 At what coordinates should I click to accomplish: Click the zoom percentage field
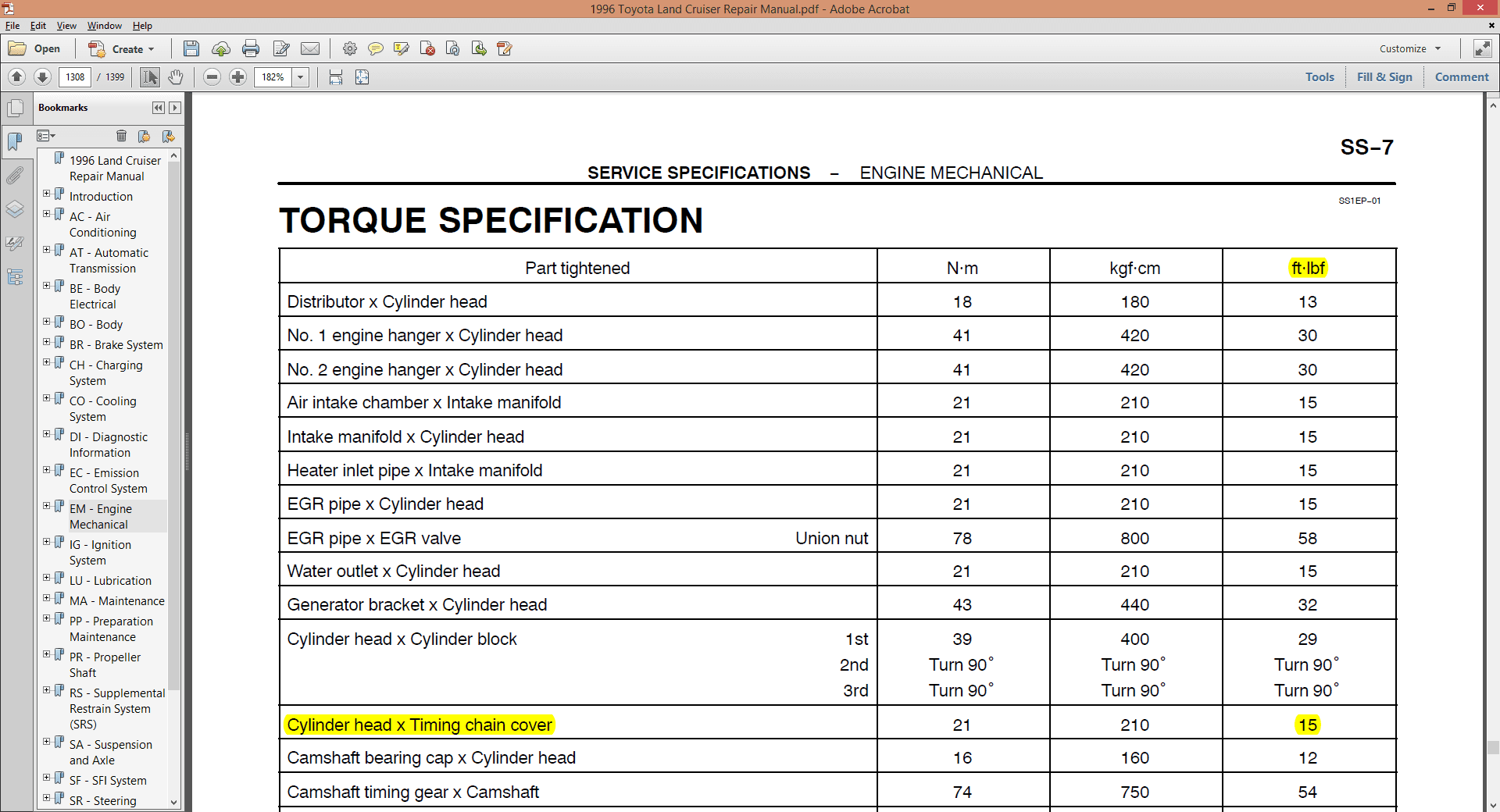273,77
